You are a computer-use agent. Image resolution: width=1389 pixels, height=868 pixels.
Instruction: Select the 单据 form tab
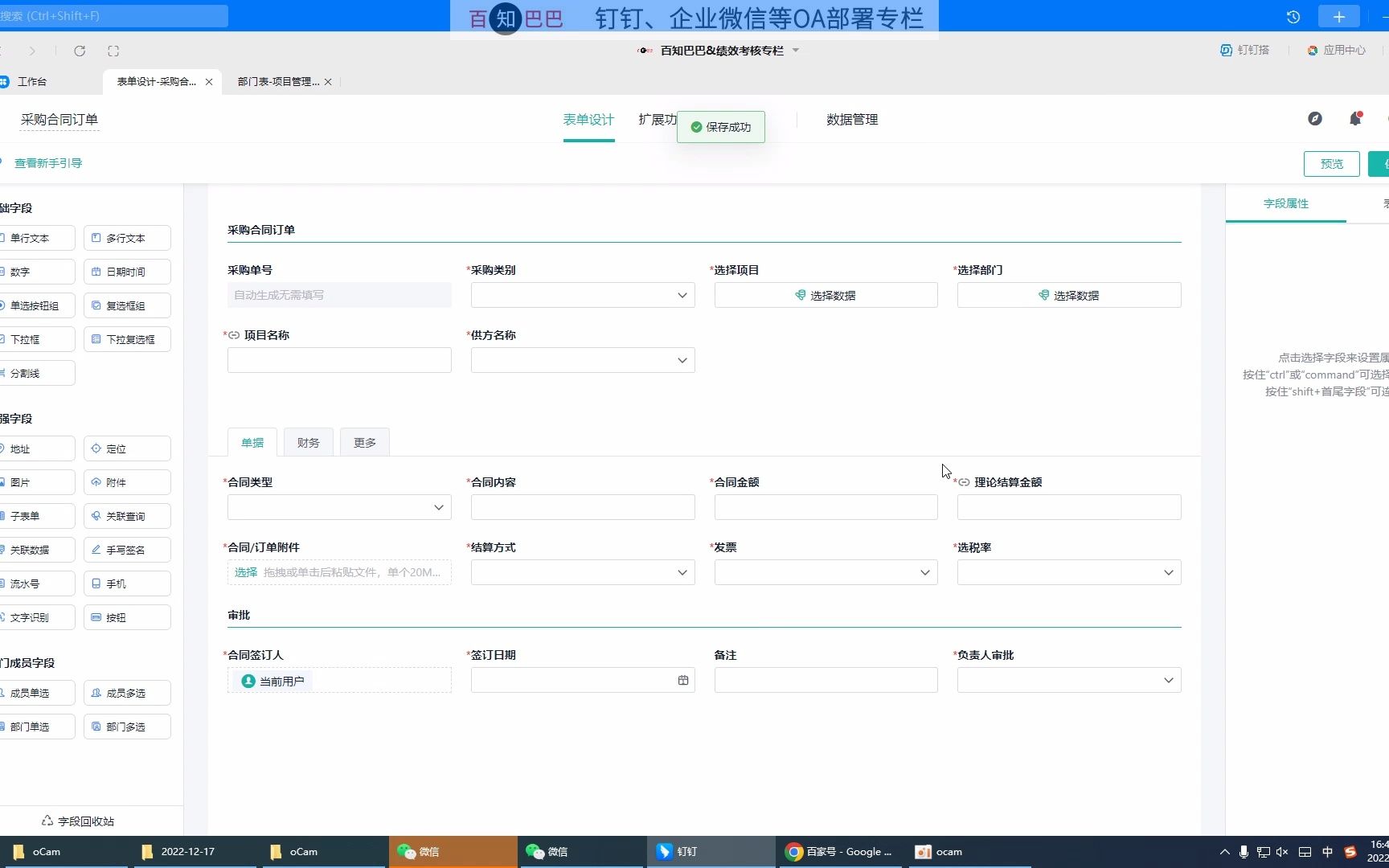[x=252, y=443]
